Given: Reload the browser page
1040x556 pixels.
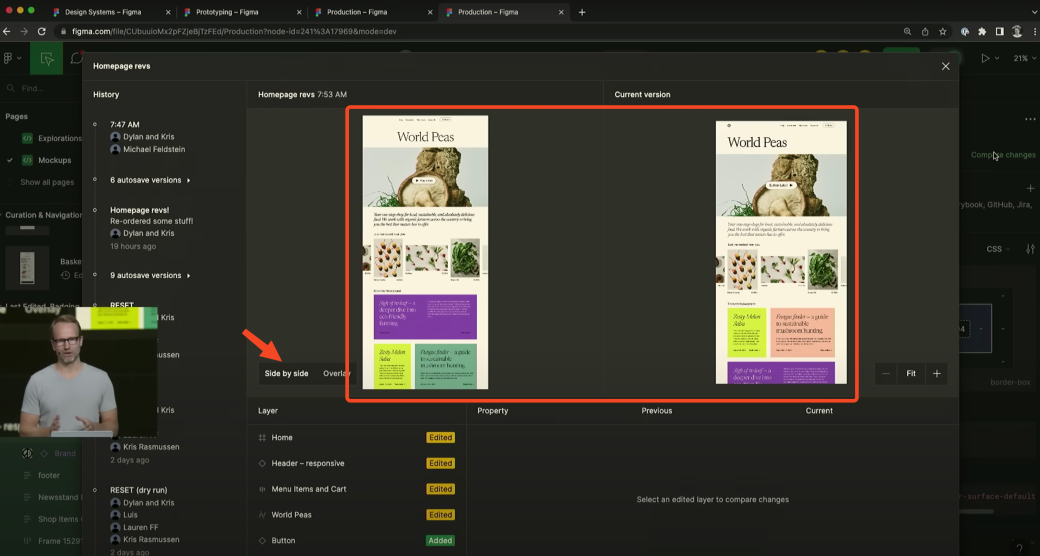Looking at the screenshot, I should click(x=41, y=31).
